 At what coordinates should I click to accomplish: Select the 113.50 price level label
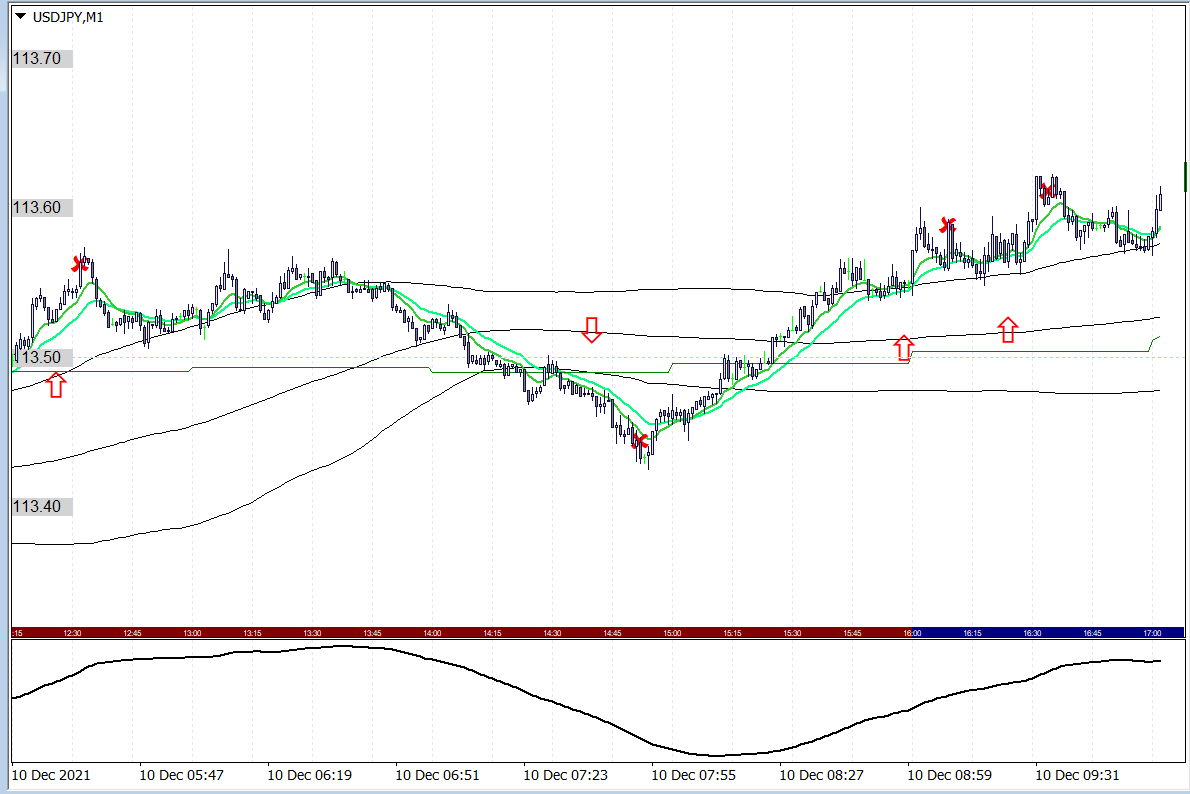tap(37, 358)
